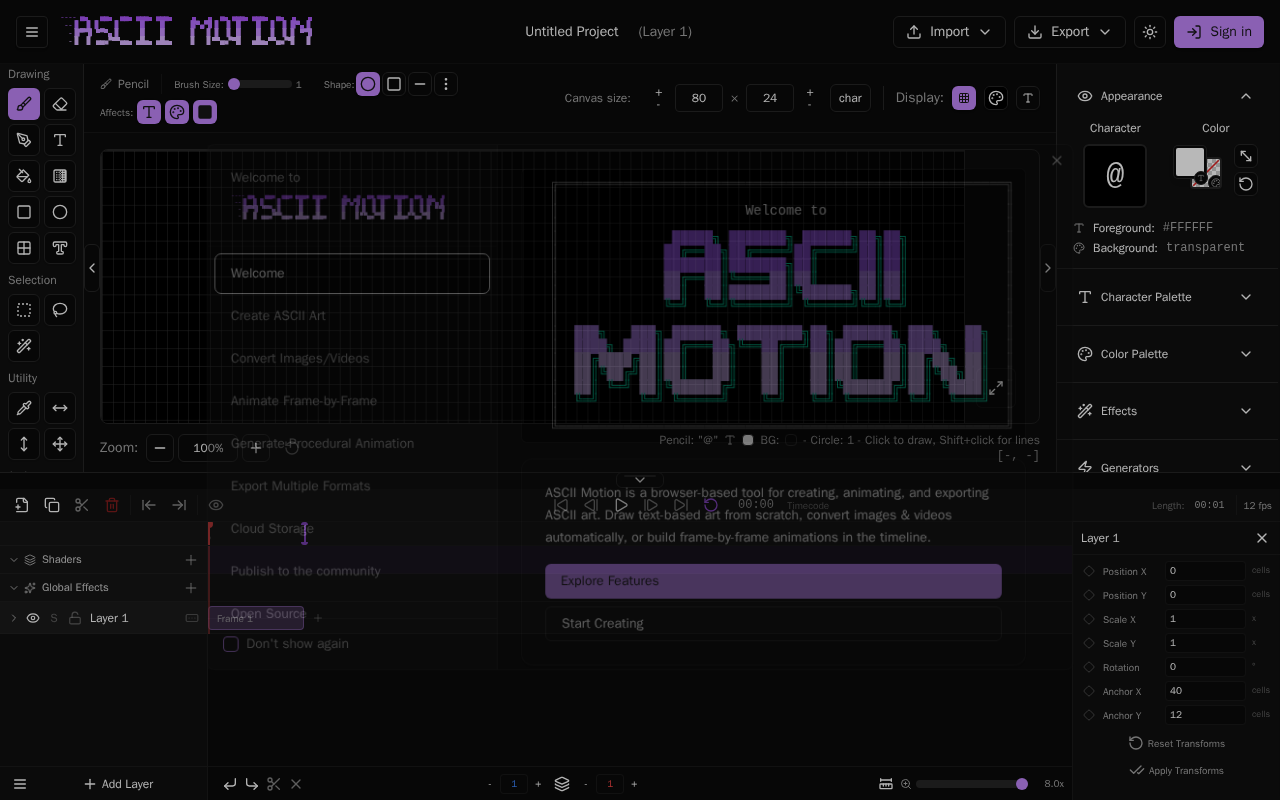The width and height of the screenshot is (1280, 800).
Task: Select the Eraser tool
Action: click(60, 104)
